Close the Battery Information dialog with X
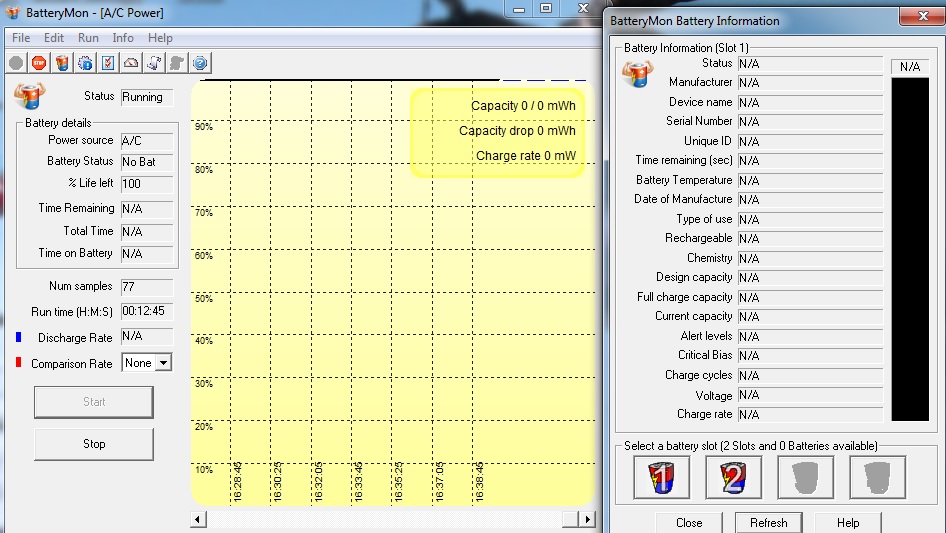Screen dimensions: 946x533 (922, 16)
